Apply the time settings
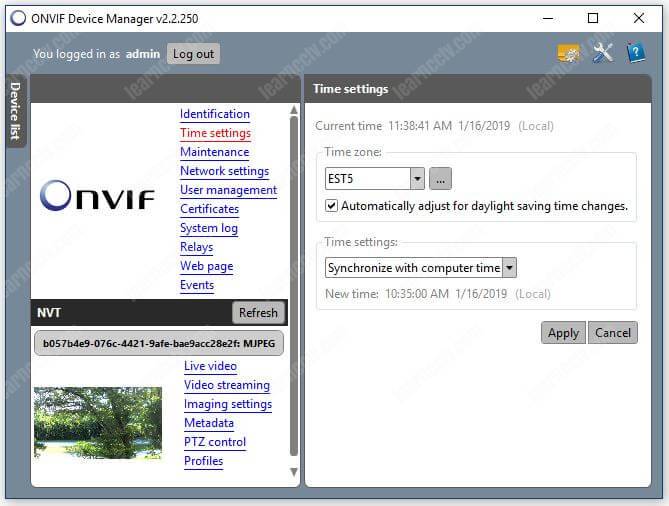The image size is (669, 506). point(563,332)
